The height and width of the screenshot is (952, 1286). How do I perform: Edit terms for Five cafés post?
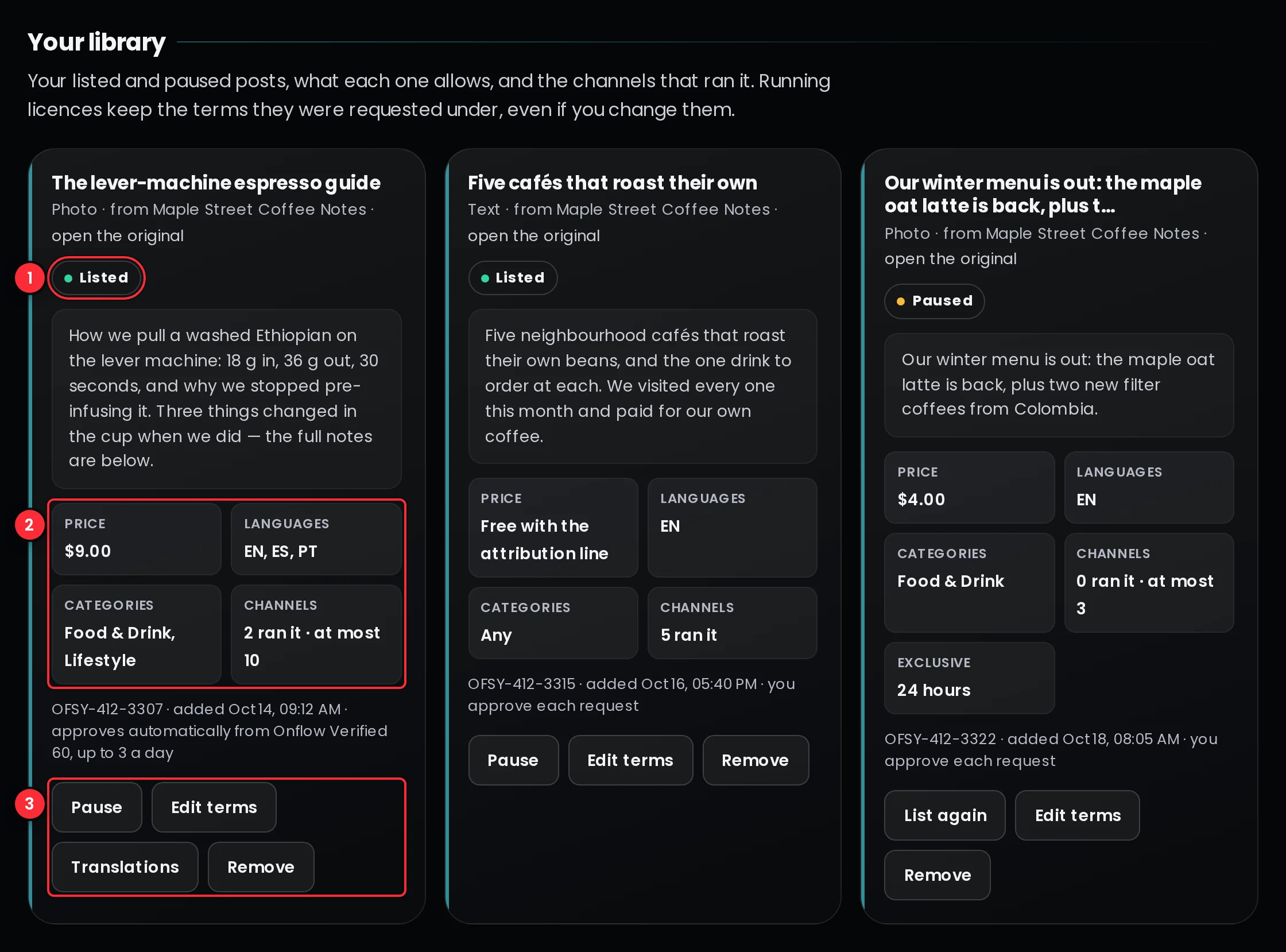pos(630,760)
